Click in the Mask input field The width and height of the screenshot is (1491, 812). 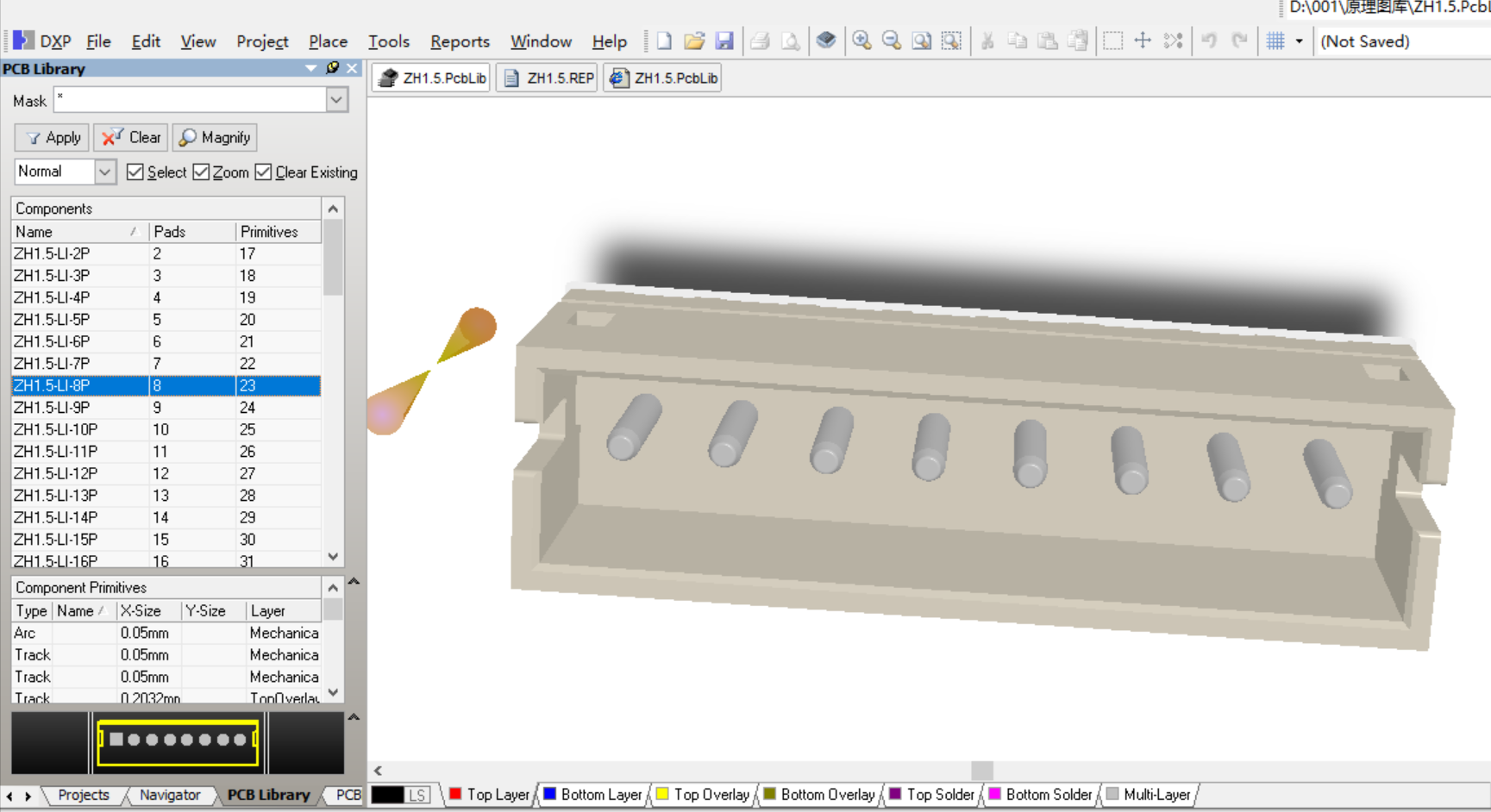[x=191, y=100]
